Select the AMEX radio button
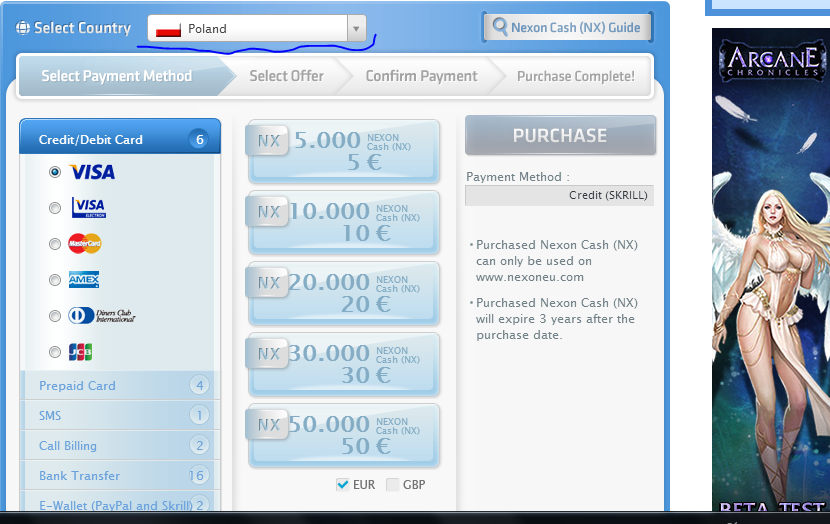830x524 pixels. [x=55, y=280]
